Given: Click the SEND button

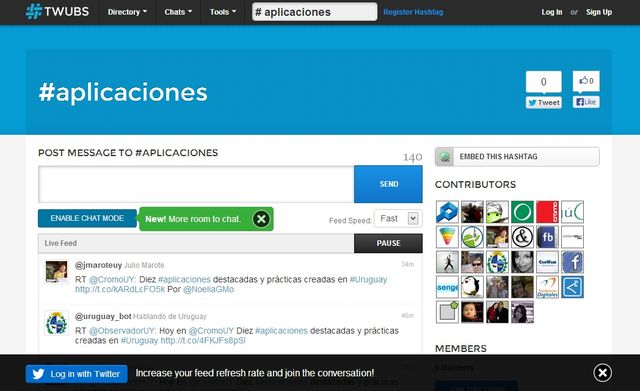Looking at the screenshot, I should (388, 184).
